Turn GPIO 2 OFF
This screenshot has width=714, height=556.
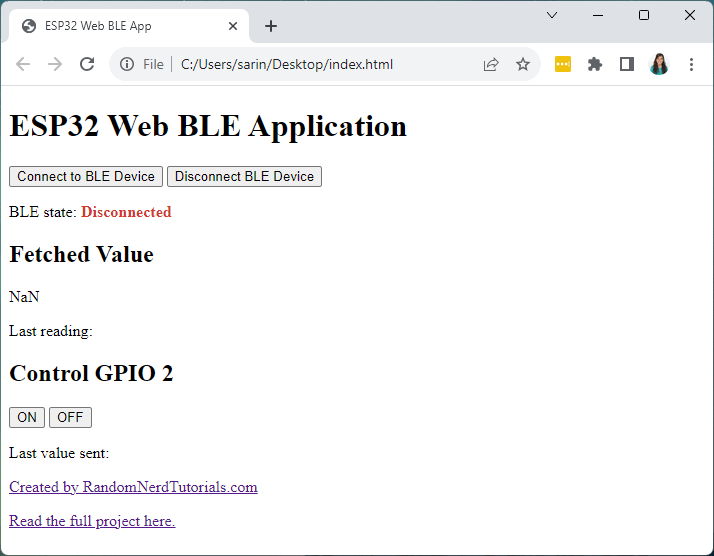(70, 417)
